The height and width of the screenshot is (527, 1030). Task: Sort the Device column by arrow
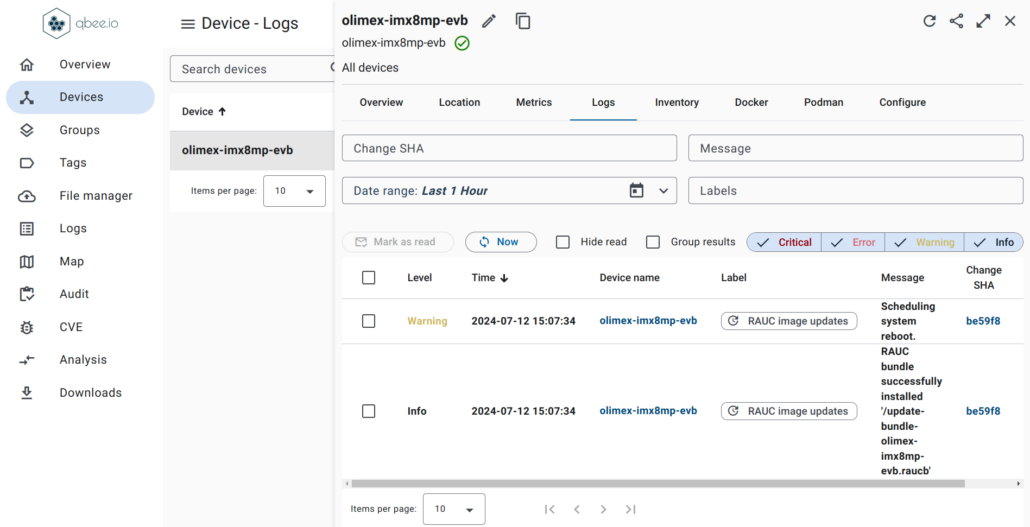(222, 112)
